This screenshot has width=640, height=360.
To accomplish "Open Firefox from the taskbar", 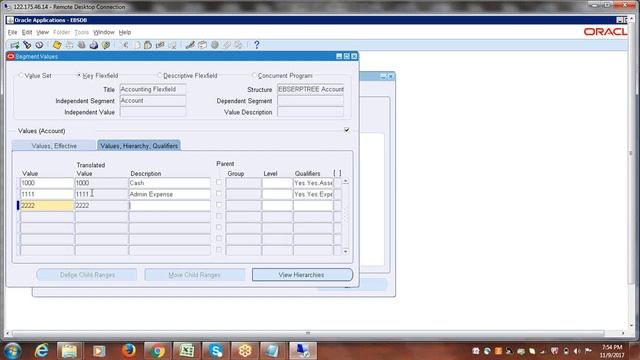I will 129,351.
